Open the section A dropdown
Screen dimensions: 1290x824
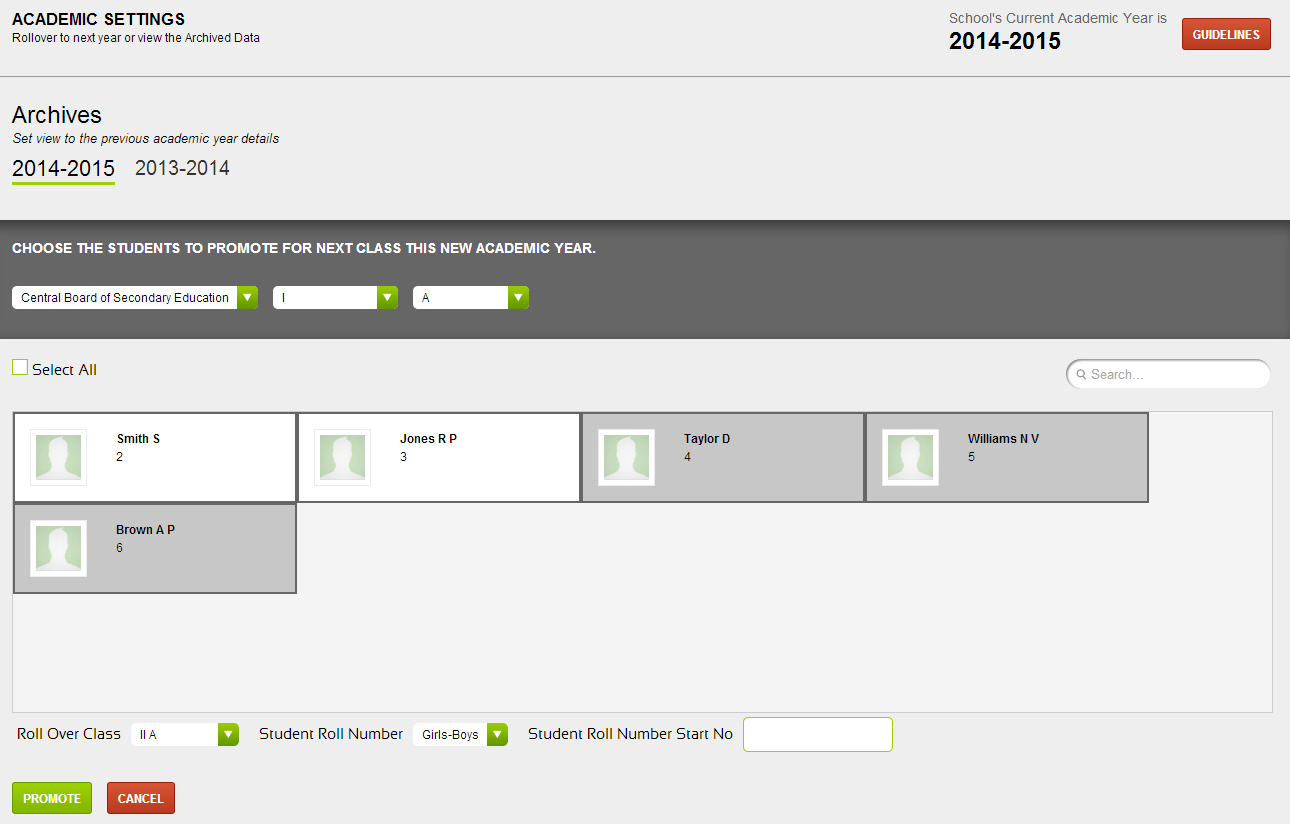coord(471,297)
